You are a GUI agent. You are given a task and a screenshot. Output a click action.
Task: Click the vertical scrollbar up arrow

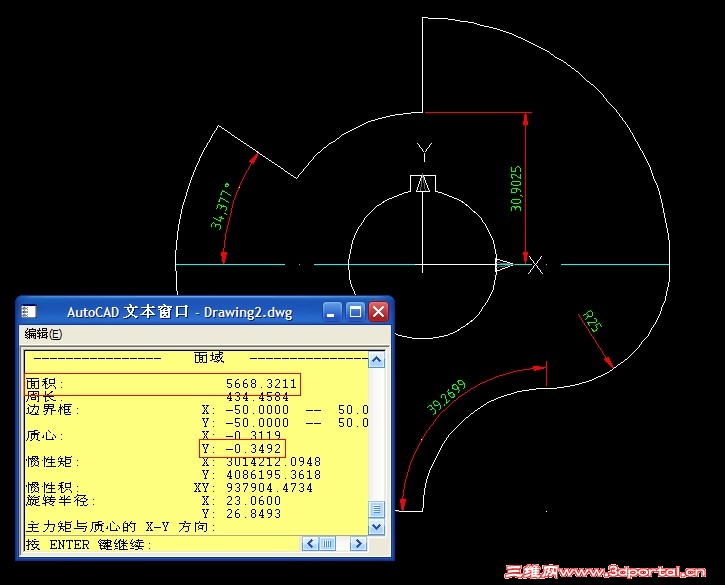[376, 360]
